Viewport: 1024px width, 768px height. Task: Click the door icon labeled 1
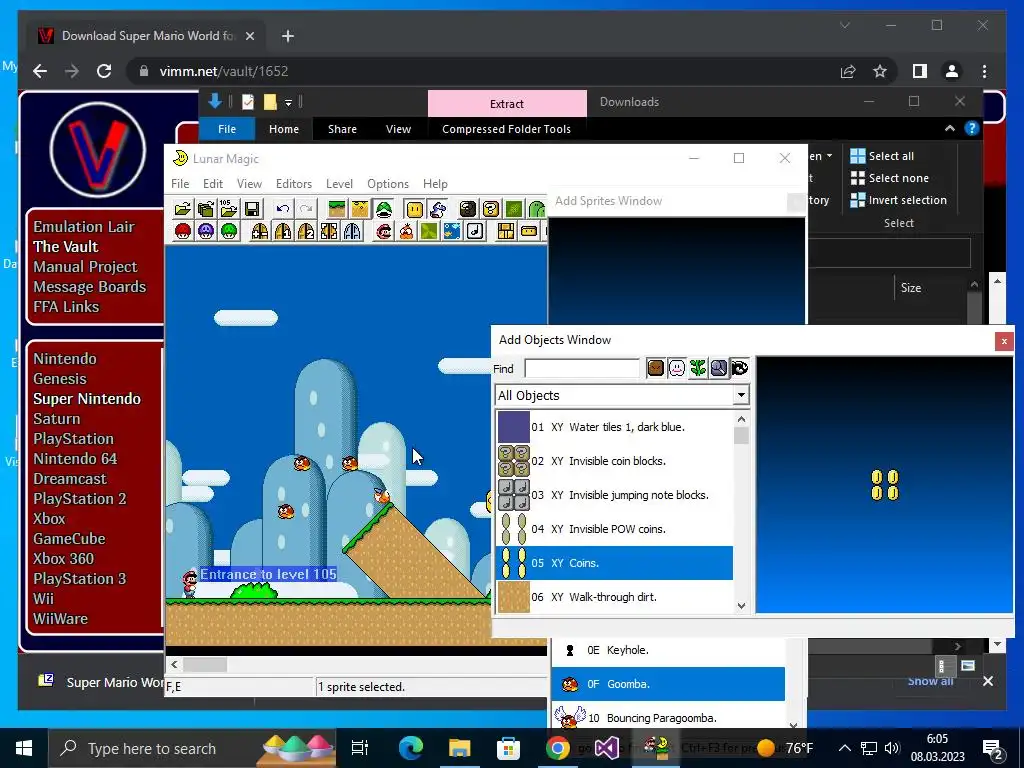[283, 231]
